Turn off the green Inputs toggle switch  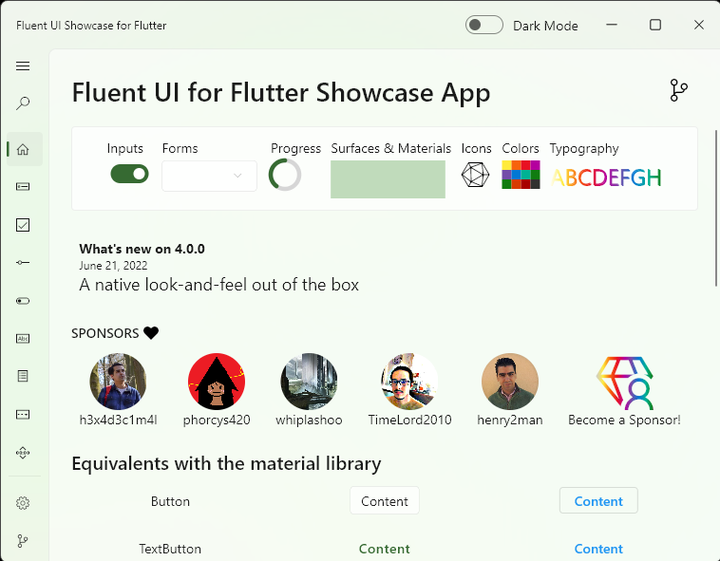point(129,174)
